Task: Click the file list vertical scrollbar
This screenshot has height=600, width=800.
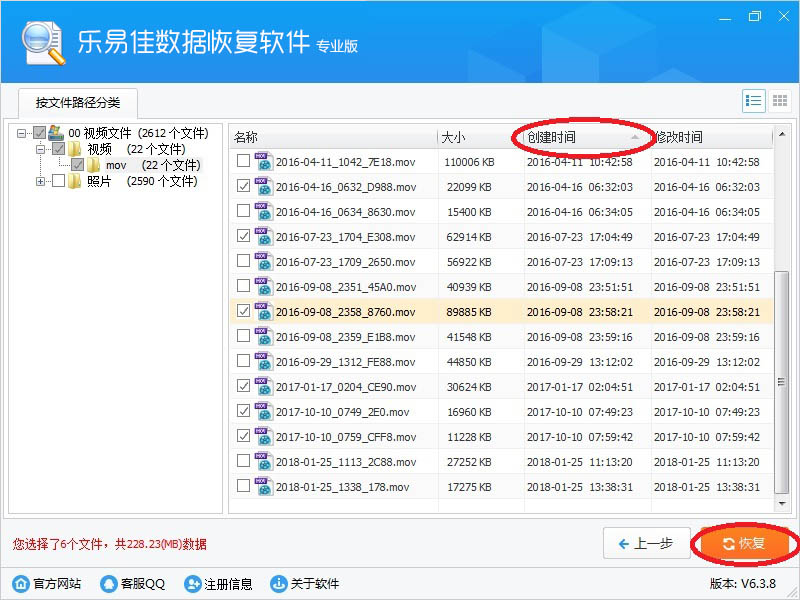Action: pyautogui.click(x=779, y=300)
